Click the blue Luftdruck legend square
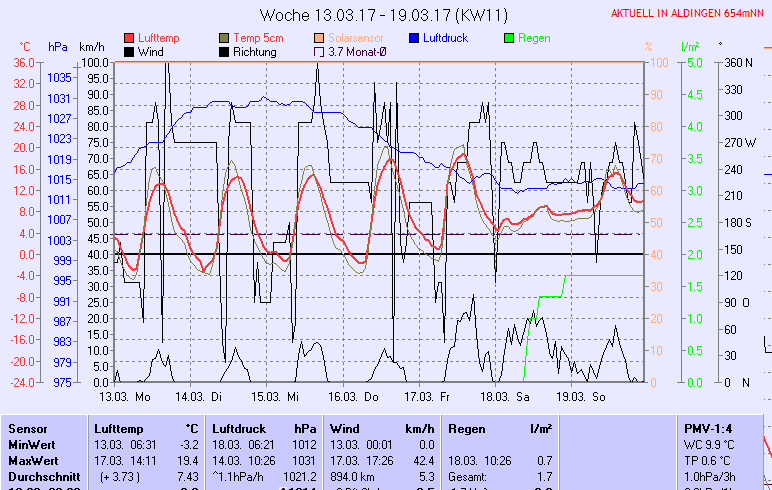The width and height of the screenshot is (772, 490). (414, 38)
